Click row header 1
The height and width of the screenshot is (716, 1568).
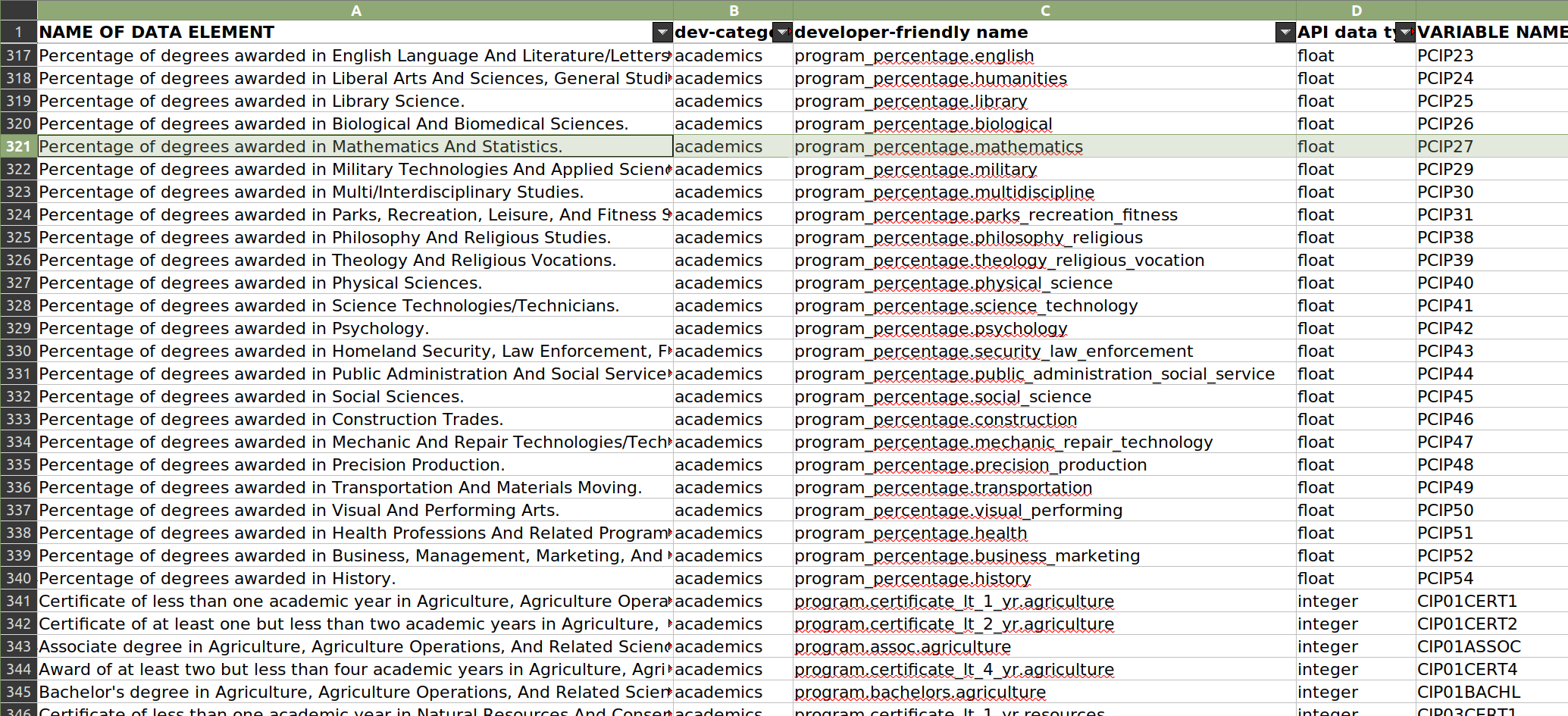[x=18, y=32]
